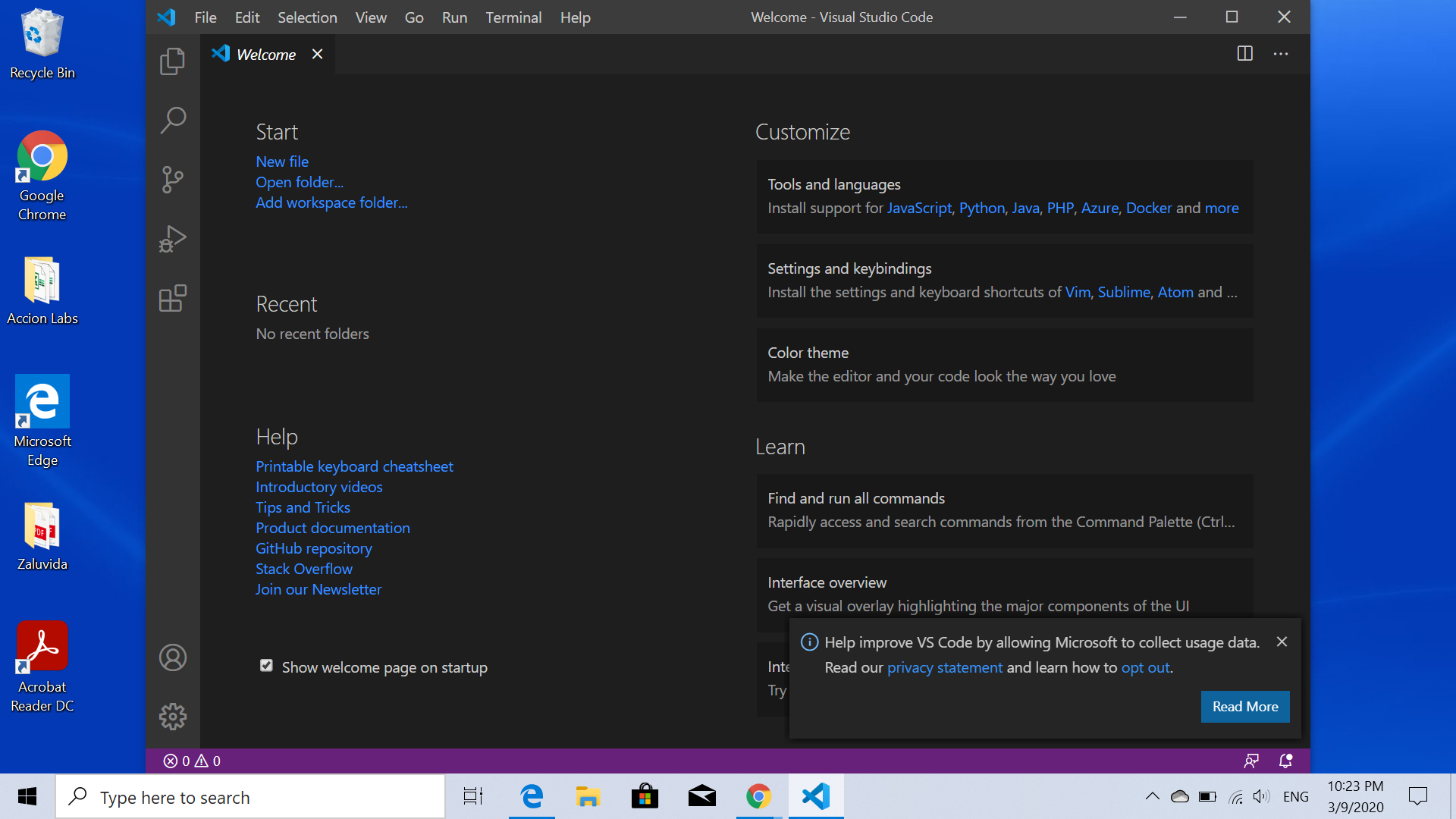Open Mail app from taskbar
1456x819 pixels.
[x=701, y=796]
